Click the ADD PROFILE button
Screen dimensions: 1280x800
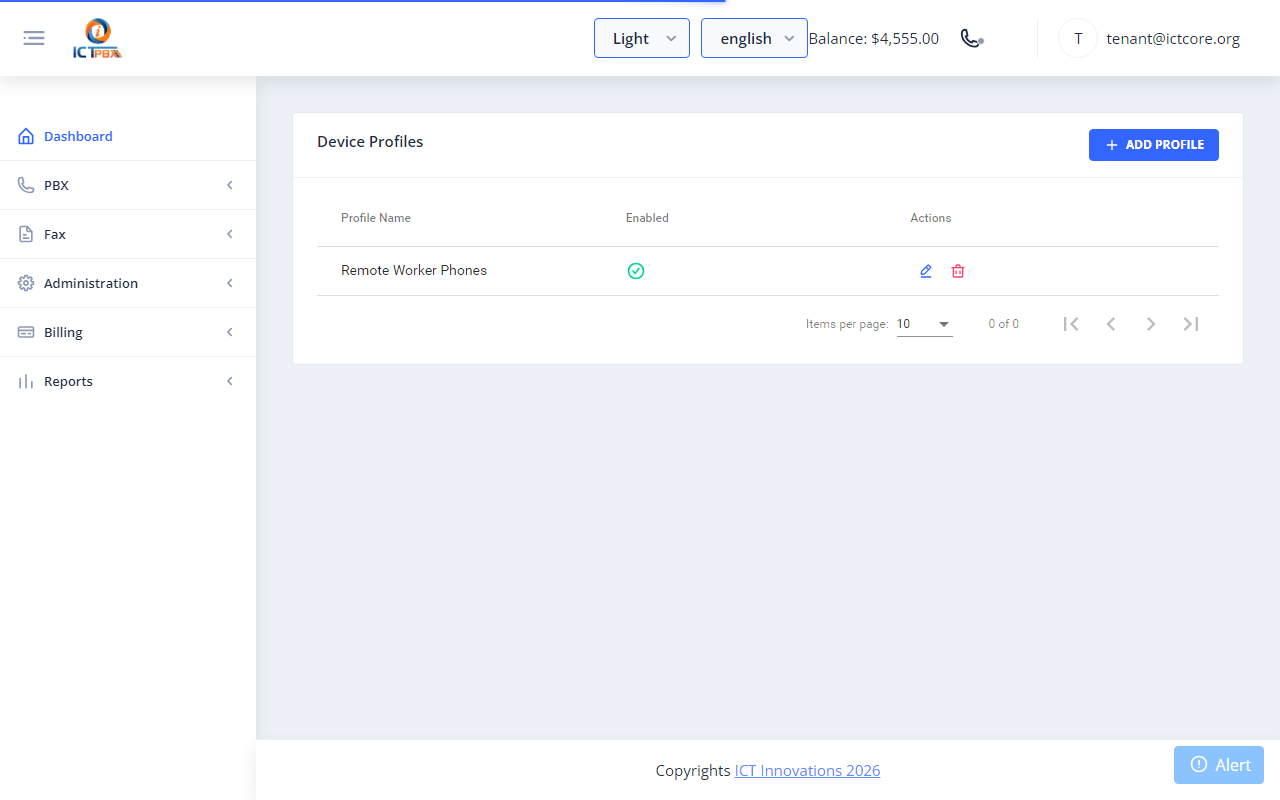pos(1154,145)
